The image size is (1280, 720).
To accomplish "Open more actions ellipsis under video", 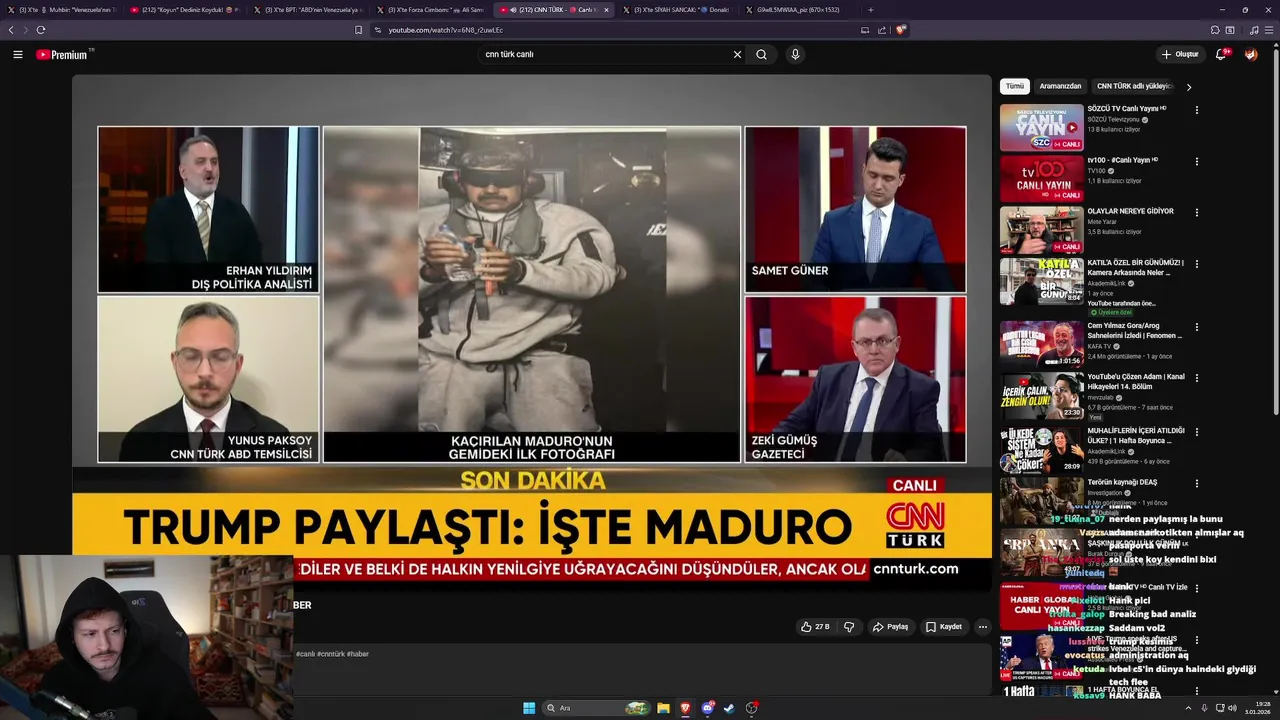I will pos(982,627).
